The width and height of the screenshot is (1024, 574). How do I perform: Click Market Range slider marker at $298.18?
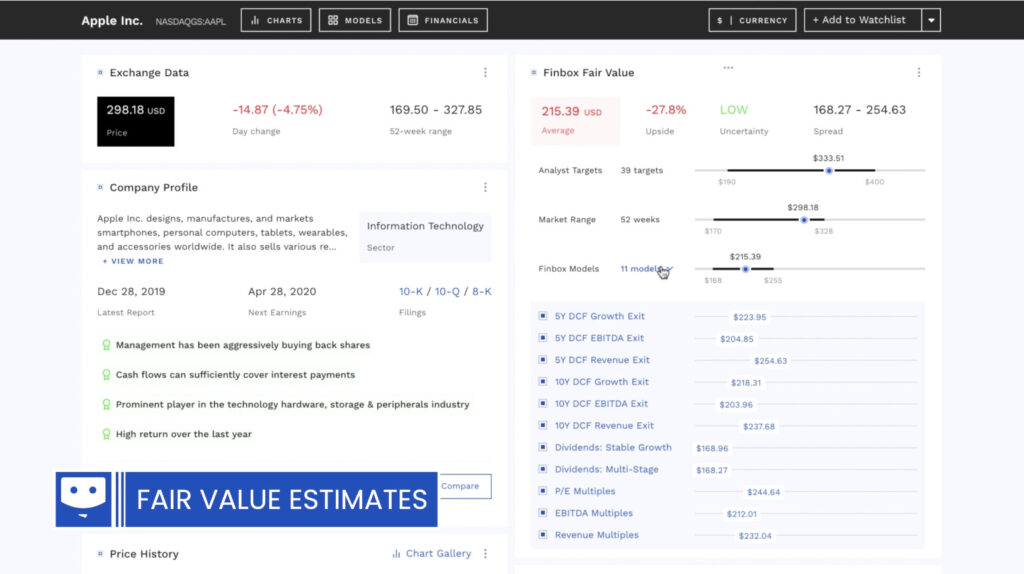point(804,220)
